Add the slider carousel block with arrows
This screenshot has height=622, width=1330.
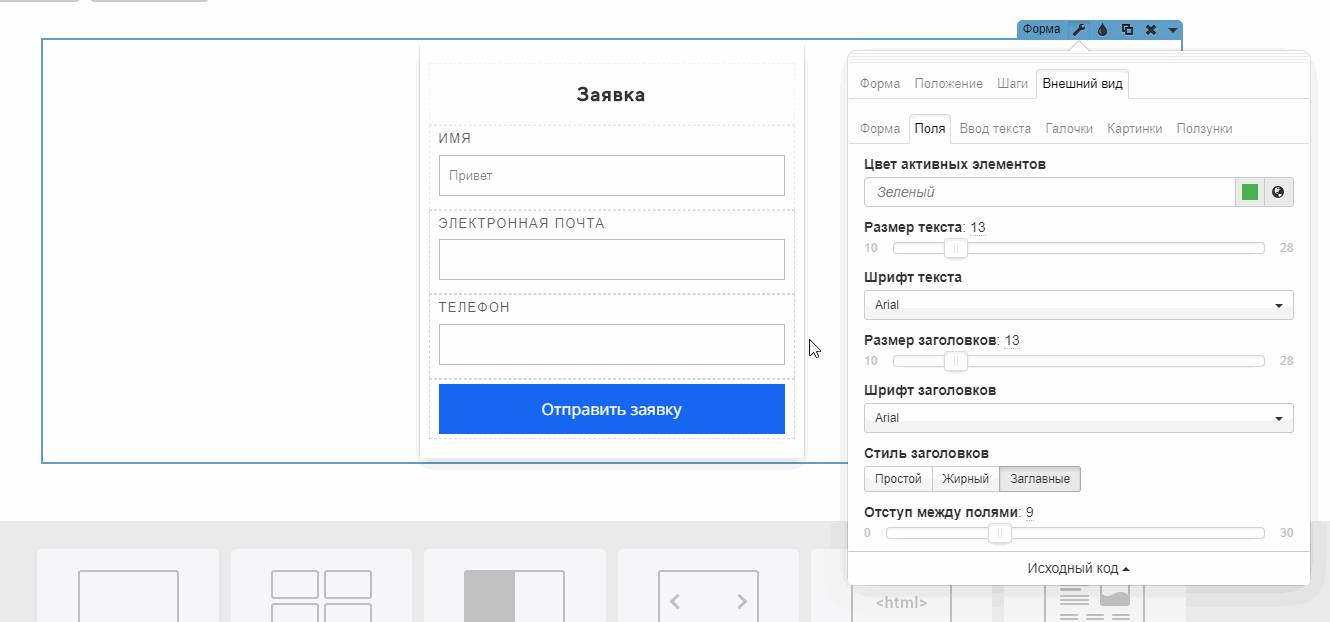[708, 595]
